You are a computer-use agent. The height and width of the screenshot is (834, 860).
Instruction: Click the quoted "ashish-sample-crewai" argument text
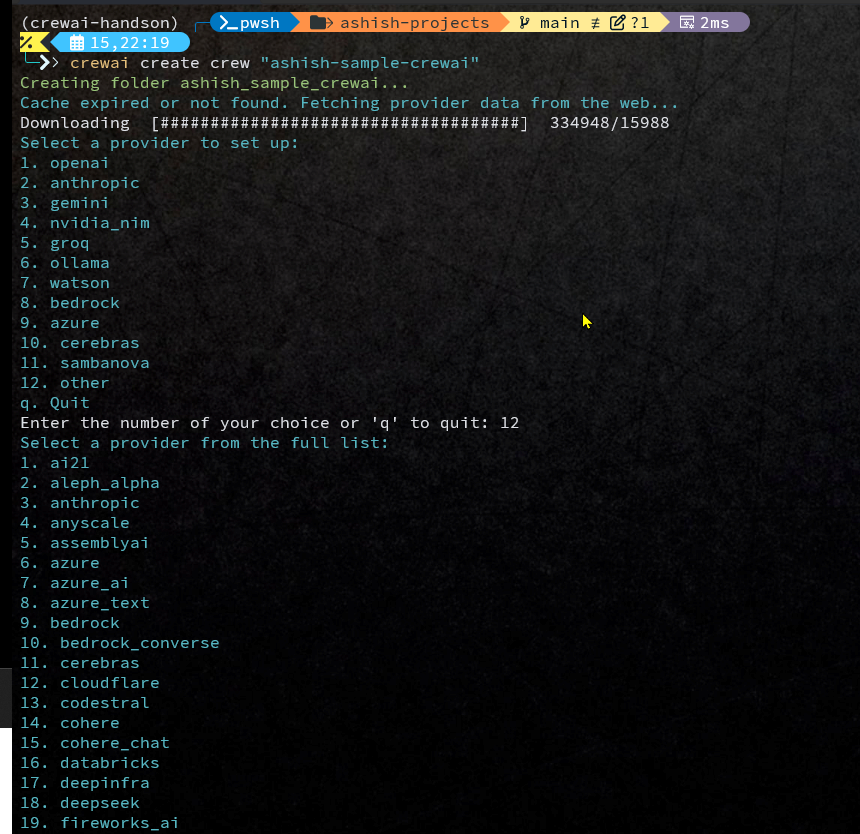coord(369,63)
